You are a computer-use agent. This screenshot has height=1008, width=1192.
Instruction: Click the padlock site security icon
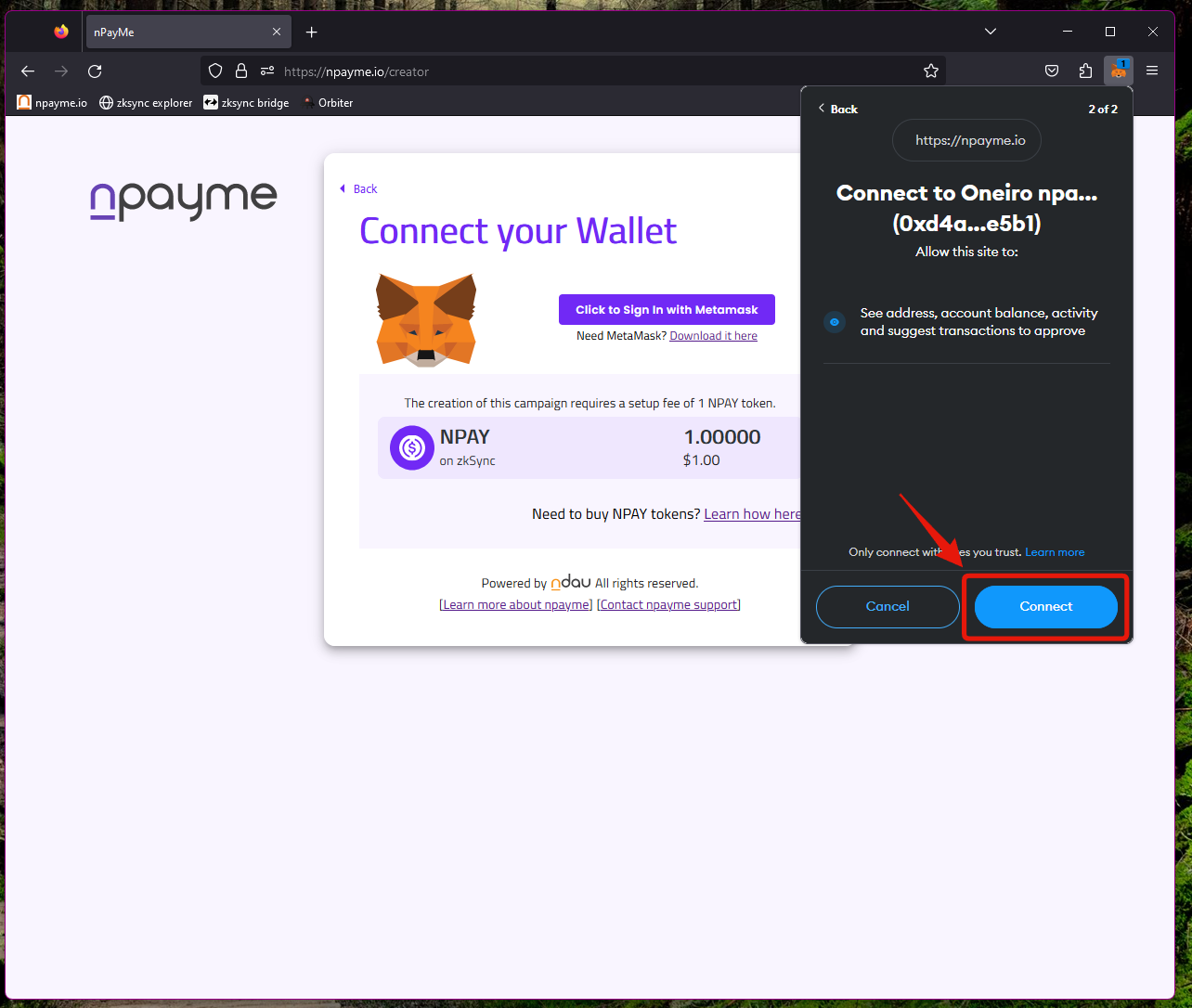pyautogui.click(x=241, y=71)
